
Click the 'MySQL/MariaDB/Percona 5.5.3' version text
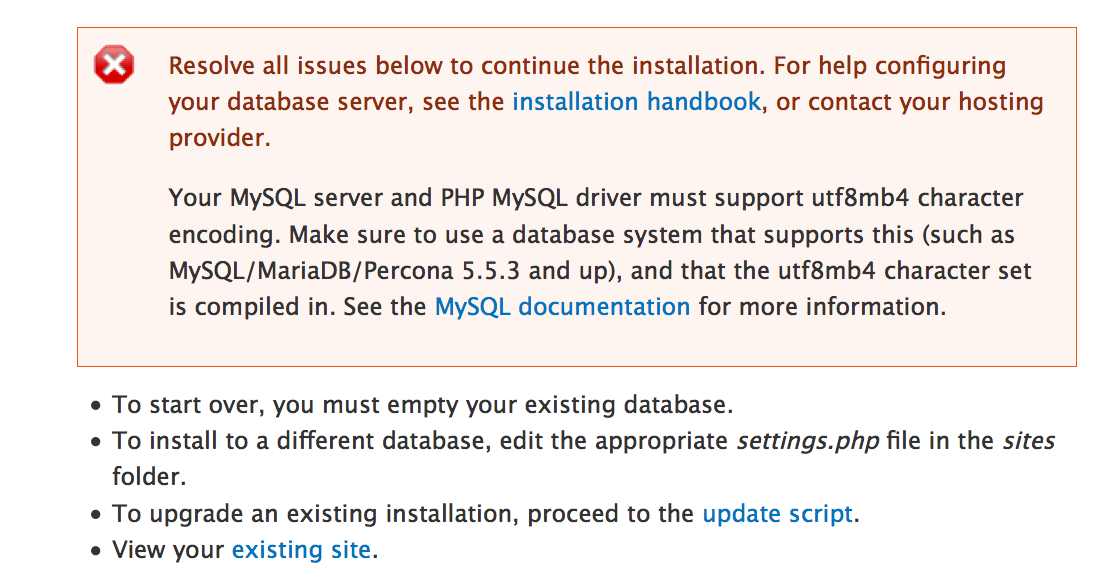344,271
